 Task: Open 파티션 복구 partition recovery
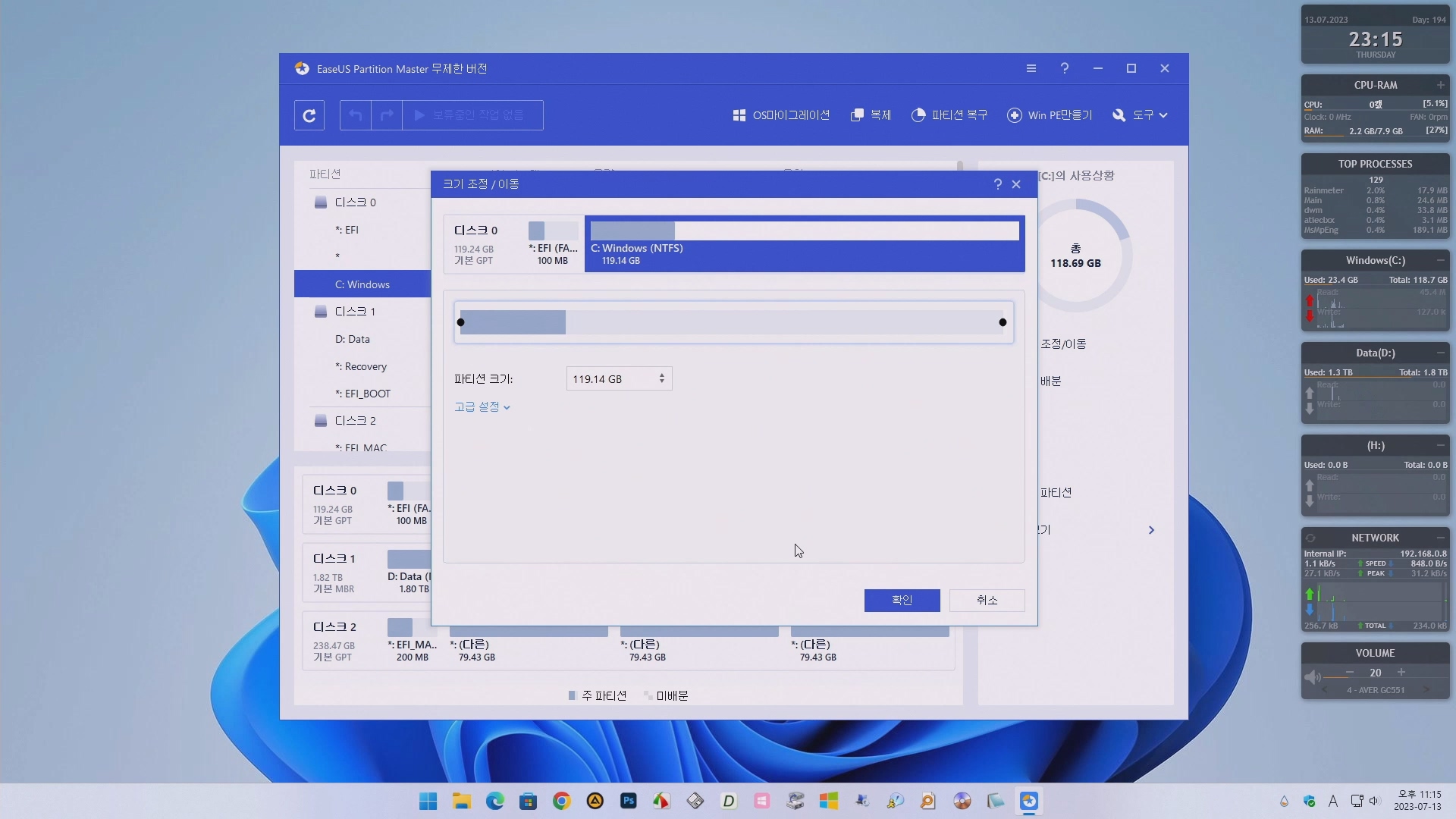pos(949,115)
